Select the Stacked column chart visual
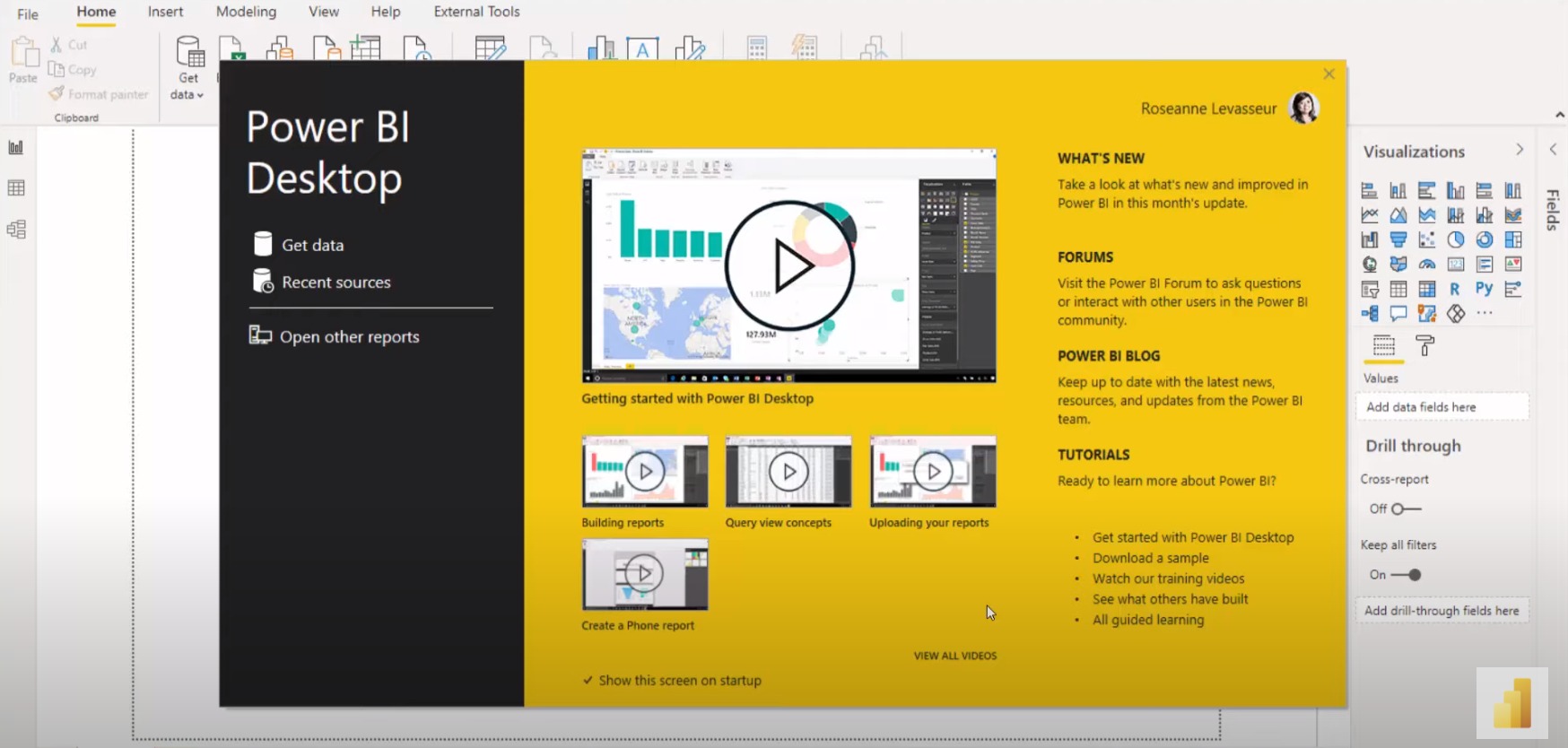 (x=1398, y=190)
